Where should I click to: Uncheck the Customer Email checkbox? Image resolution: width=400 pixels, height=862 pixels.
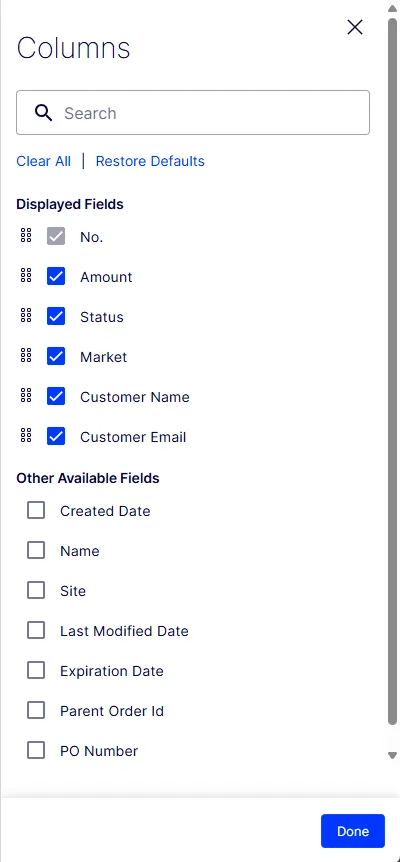coord(56,436)
